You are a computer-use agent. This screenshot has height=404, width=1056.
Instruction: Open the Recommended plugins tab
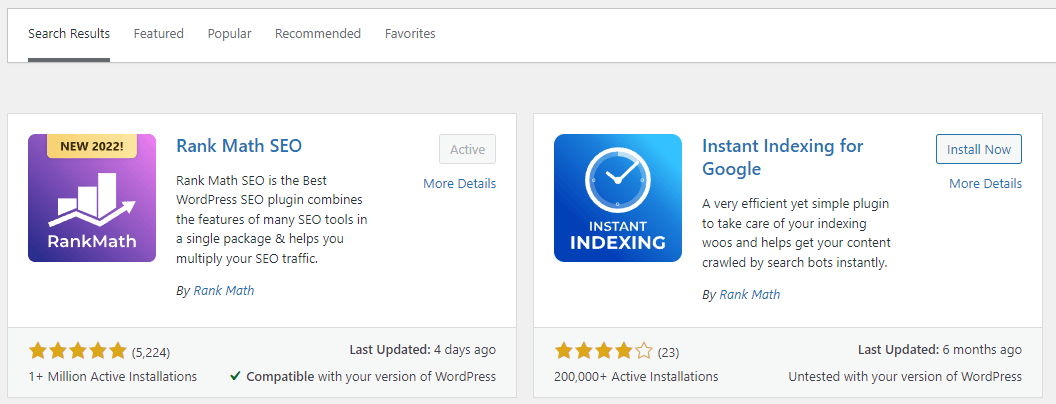(318, 34)
